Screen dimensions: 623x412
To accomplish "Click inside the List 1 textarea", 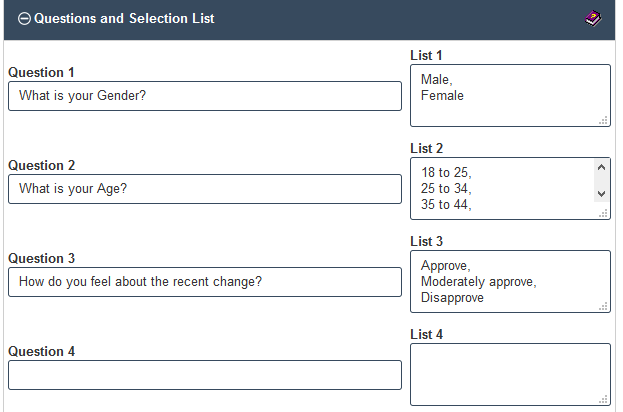I will click(510, 96).
